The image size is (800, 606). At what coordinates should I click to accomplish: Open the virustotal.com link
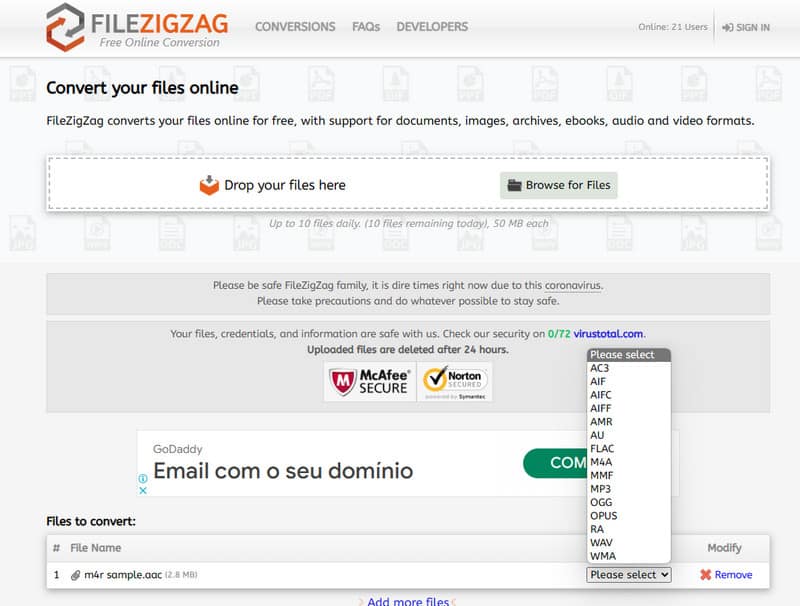tap(608, 334)
